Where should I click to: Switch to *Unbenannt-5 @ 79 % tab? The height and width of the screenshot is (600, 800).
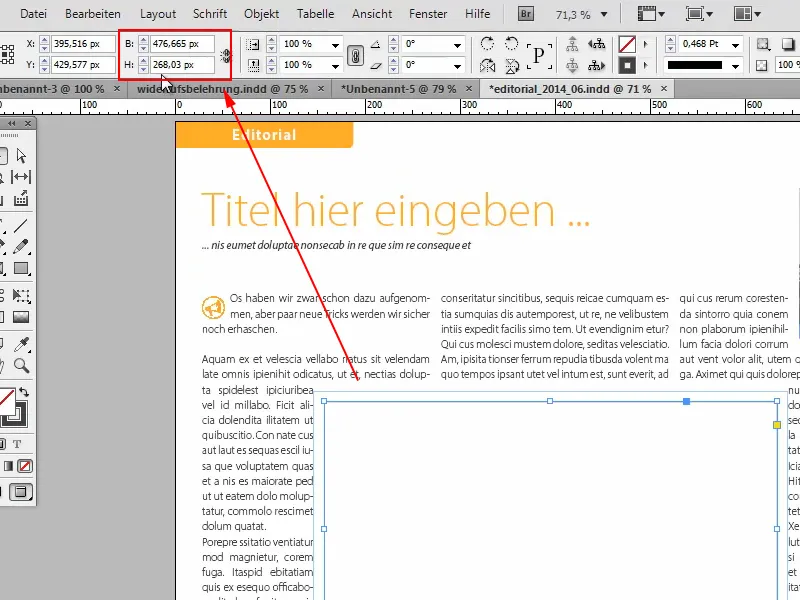[x=398, y=89]
